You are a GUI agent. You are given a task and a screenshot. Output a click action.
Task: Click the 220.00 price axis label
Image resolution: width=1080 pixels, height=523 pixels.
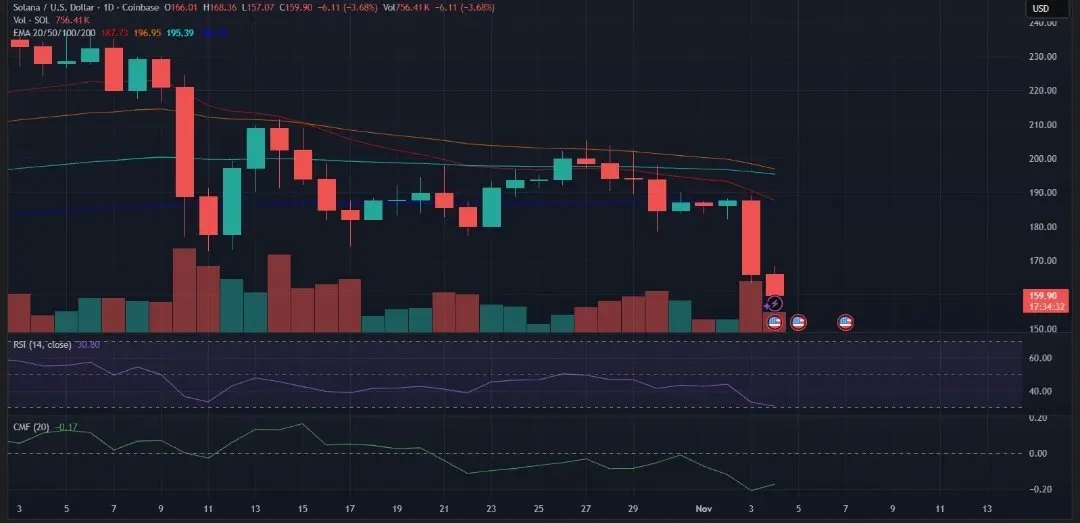[1042, 90]
